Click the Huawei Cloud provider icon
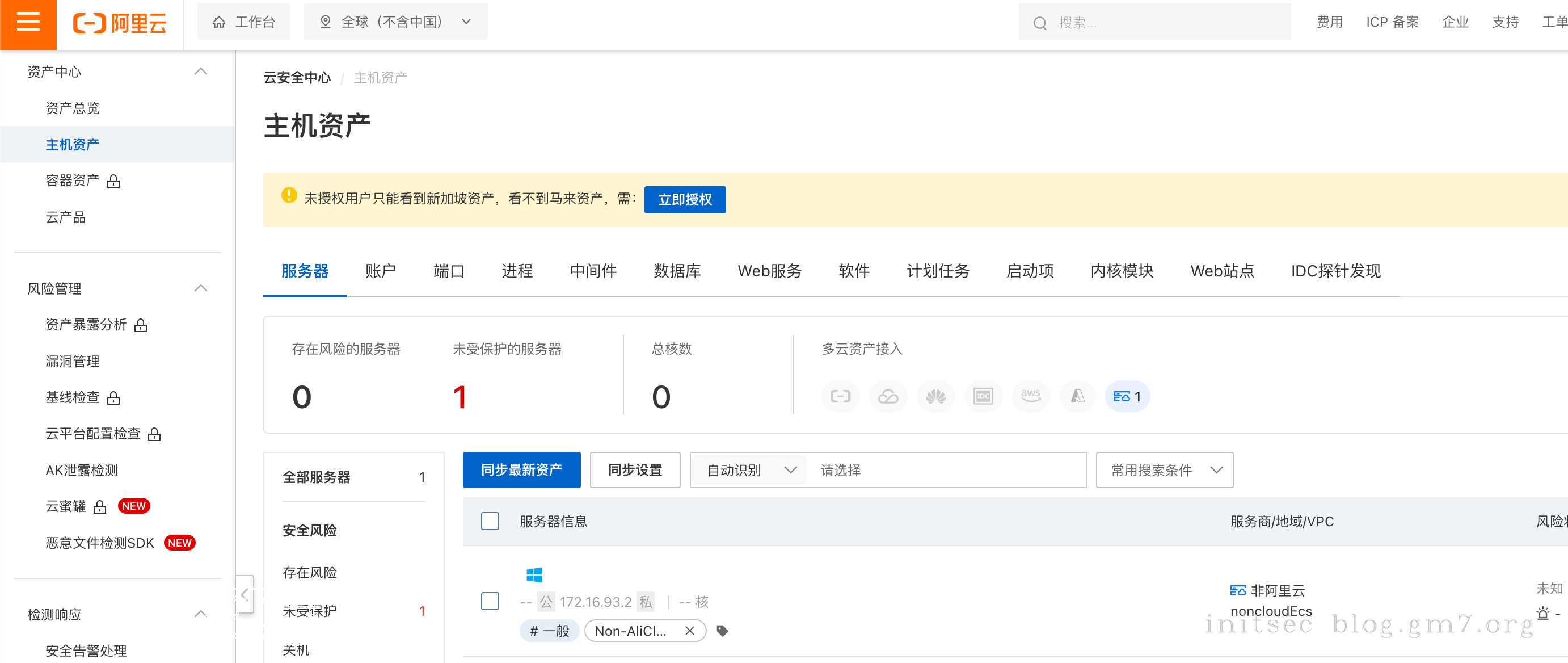 (935, 396)
